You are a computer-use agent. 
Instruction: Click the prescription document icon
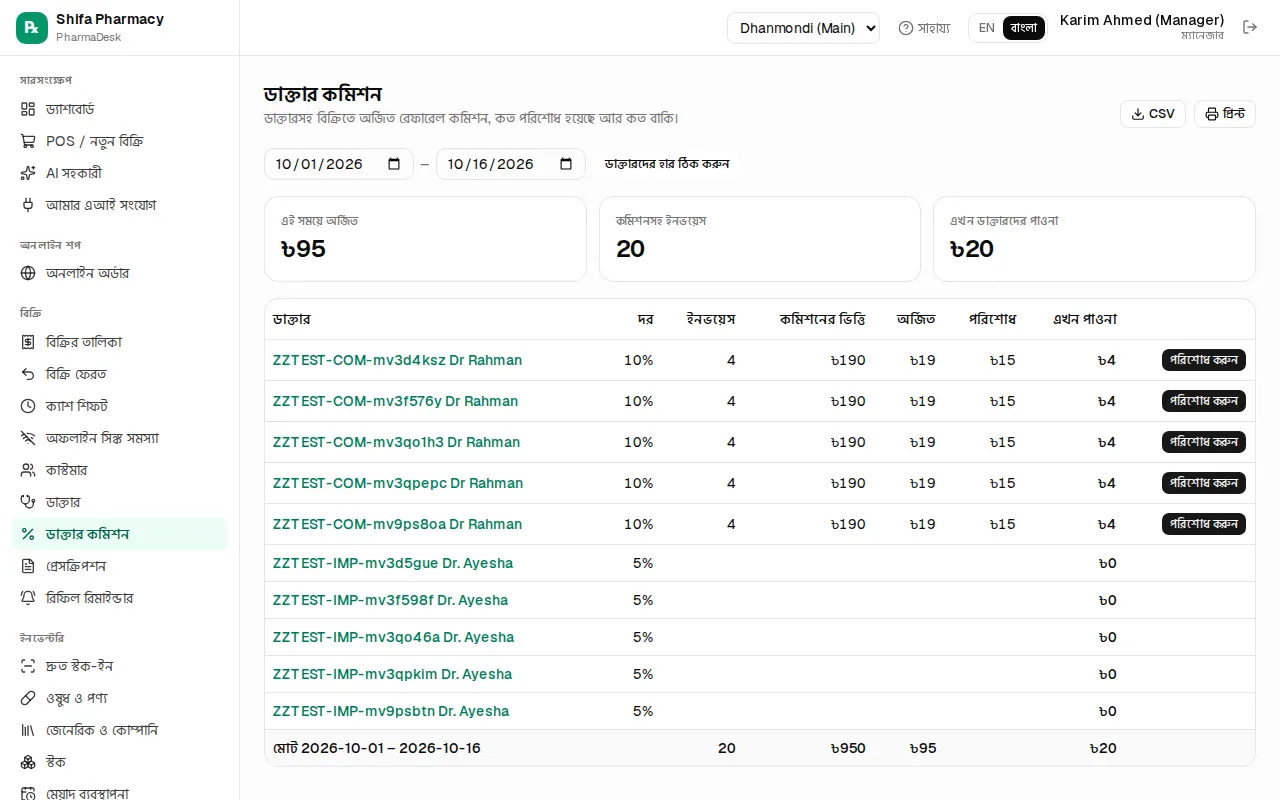28,566
